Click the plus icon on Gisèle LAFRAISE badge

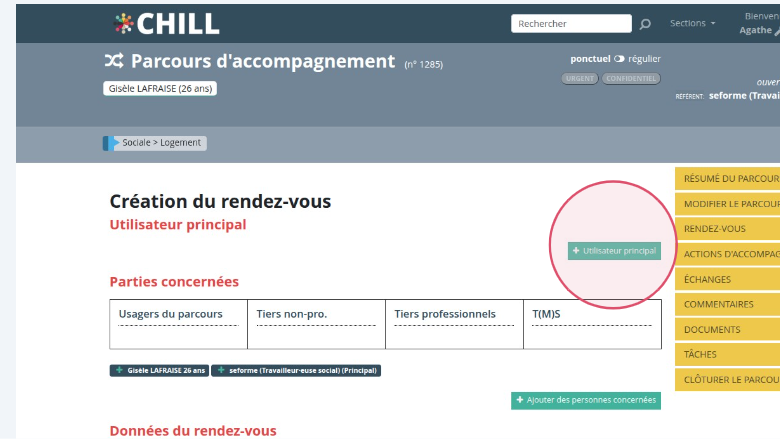120,370
